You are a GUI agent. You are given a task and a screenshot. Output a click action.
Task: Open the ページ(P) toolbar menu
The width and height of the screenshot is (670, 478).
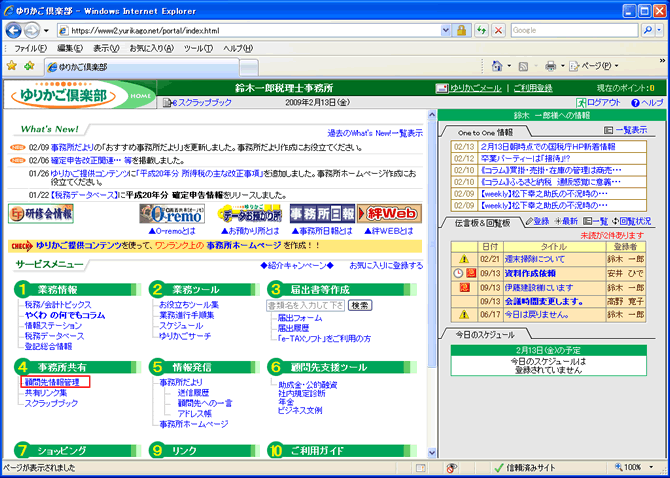pos(594,66)
